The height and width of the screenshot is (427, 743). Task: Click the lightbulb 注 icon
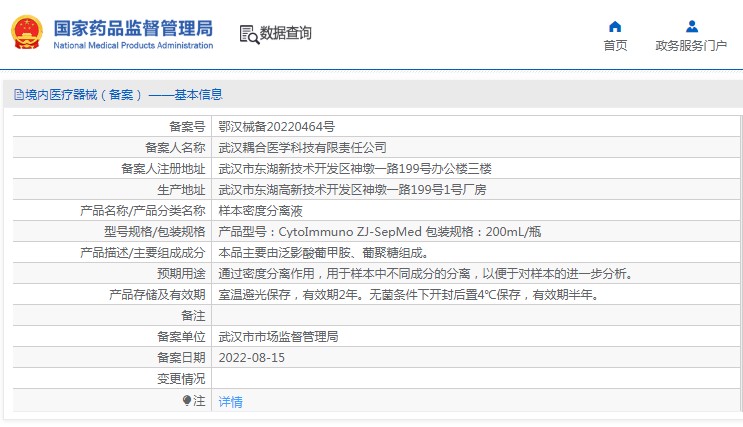coord(187,401)
